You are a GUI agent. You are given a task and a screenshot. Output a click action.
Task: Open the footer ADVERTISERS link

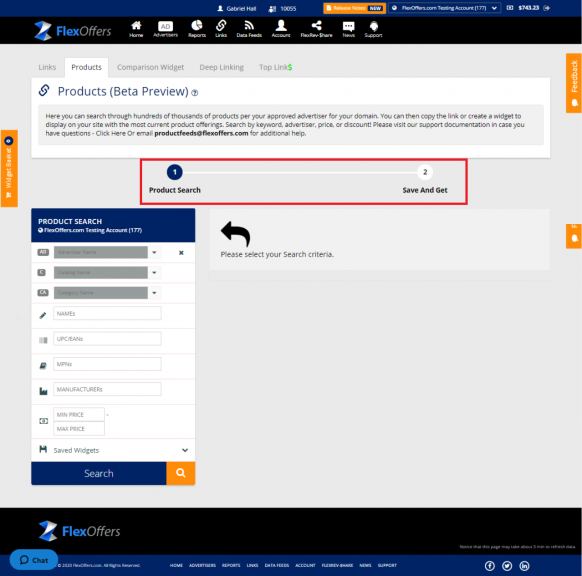click(x=202, y=565)
